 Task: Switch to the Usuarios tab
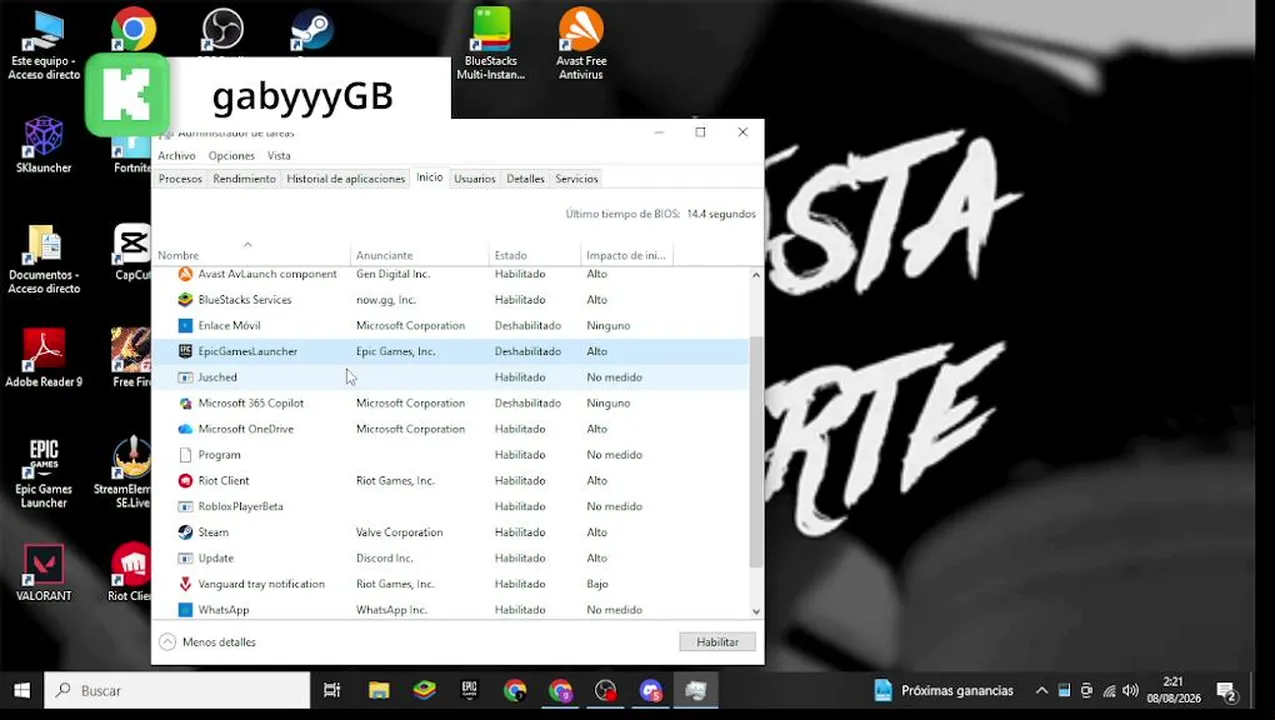pos(474,179)
